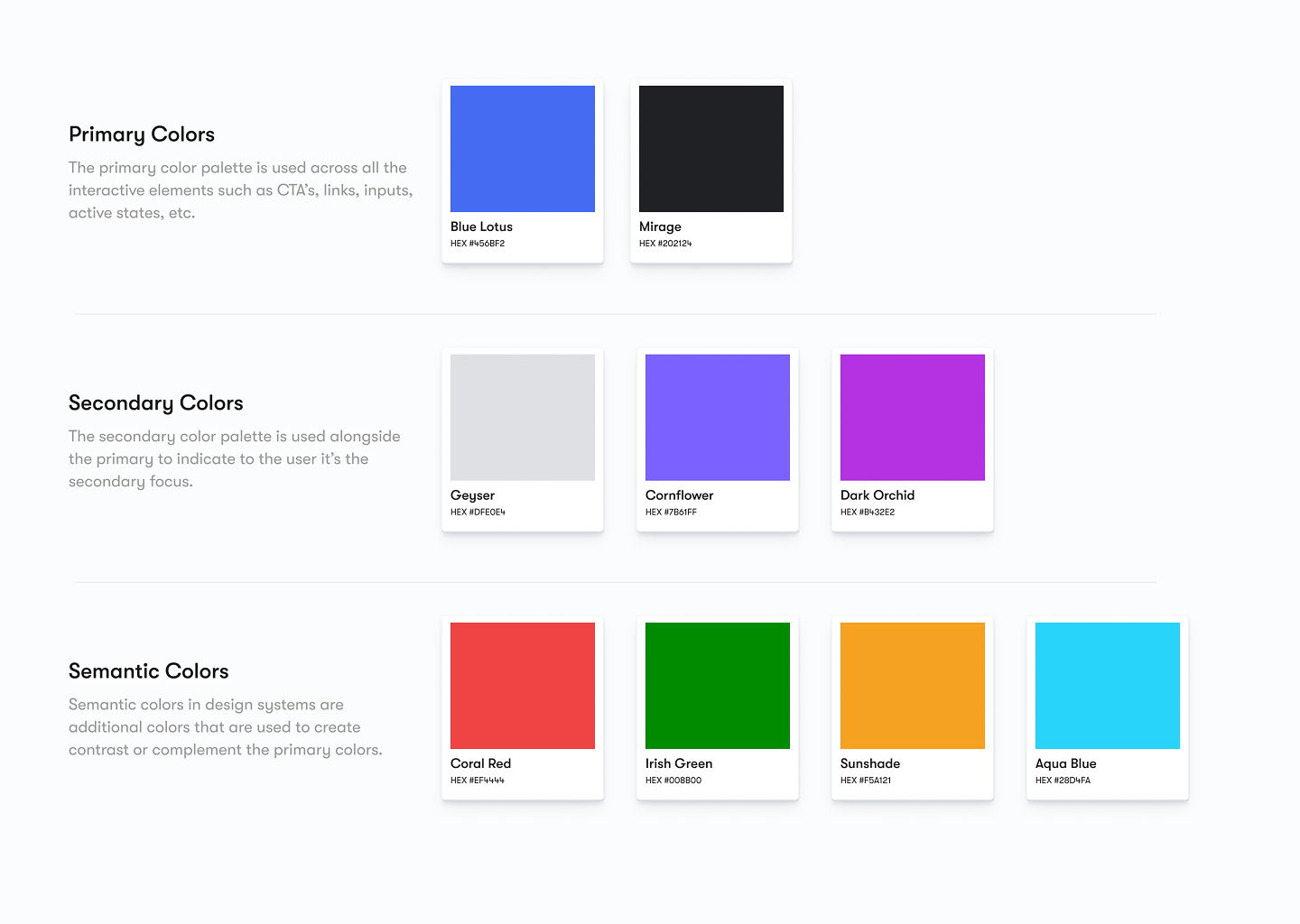Click the HEX #DFE0E4 label under Geyser

click(478, 512)
